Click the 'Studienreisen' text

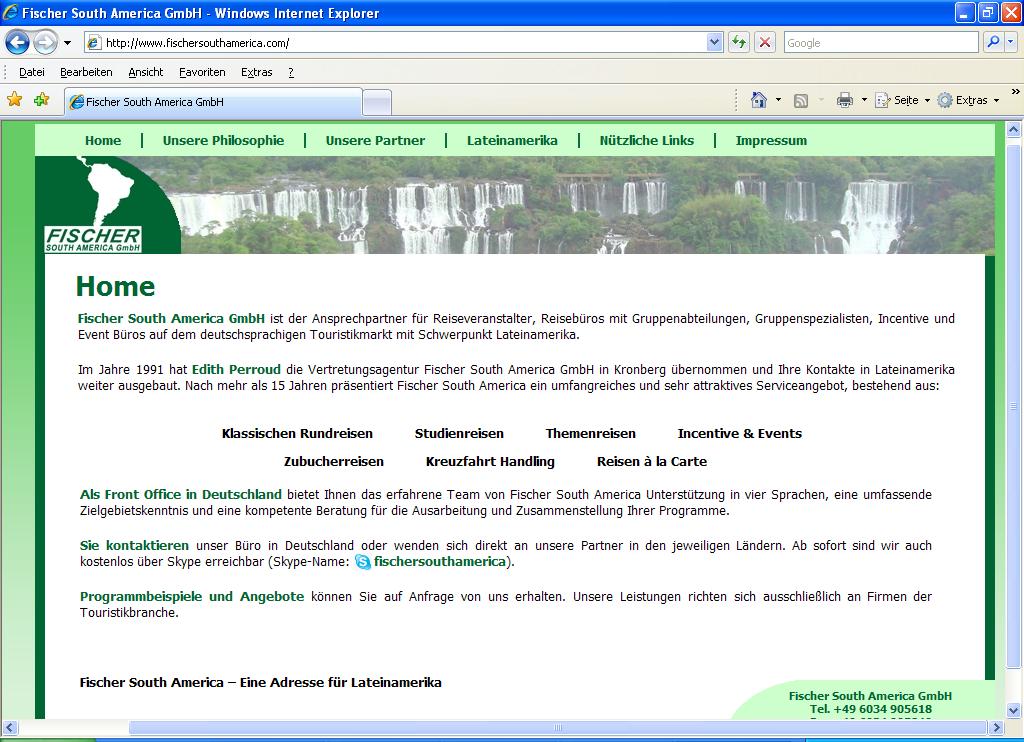pyautogui.click(x=459, y=434)
